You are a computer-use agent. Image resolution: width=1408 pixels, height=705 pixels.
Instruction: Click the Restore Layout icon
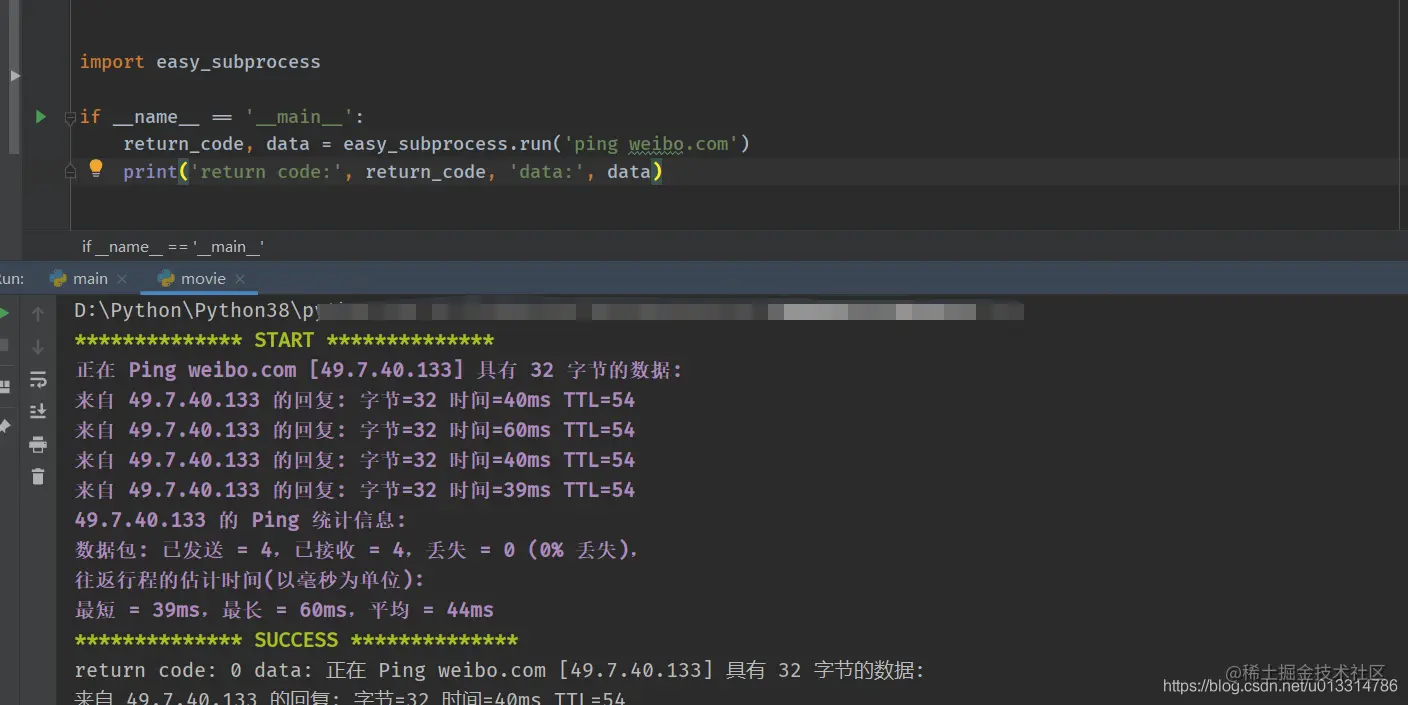[4, 386]
